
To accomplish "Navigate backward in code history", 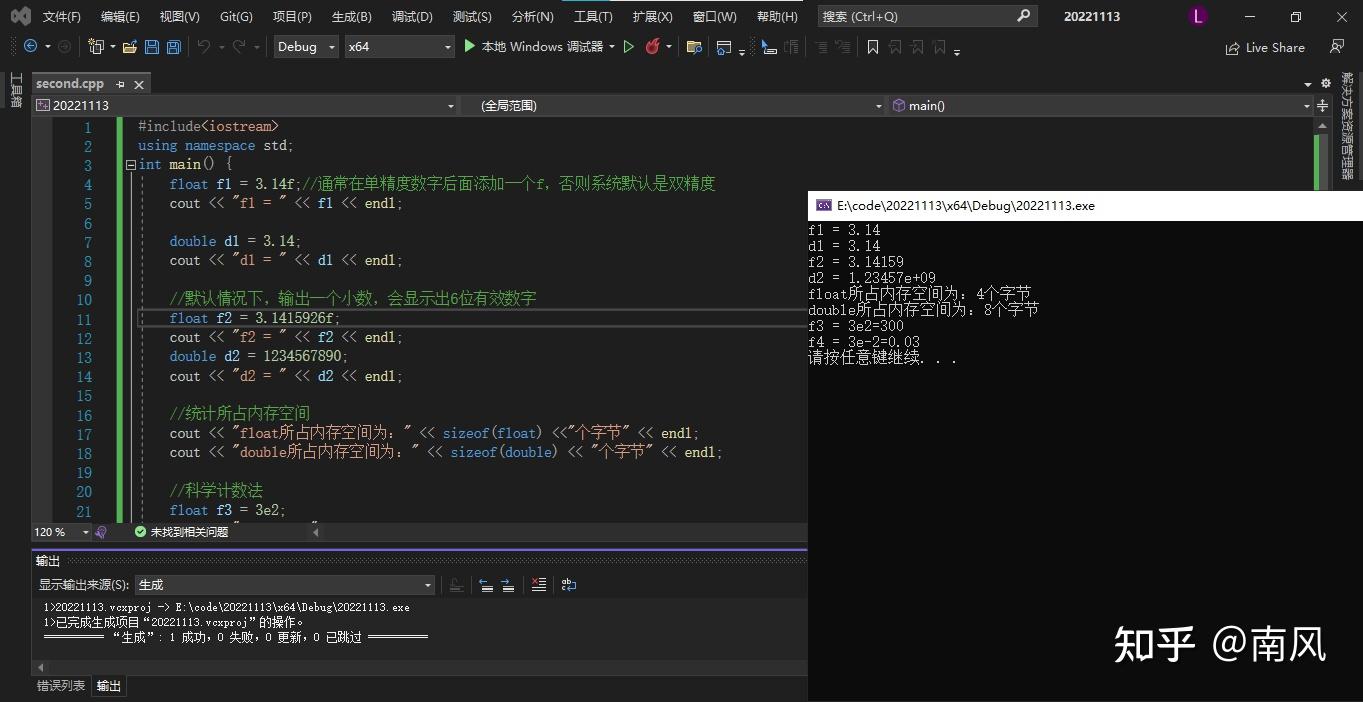I will click(30, 46).
